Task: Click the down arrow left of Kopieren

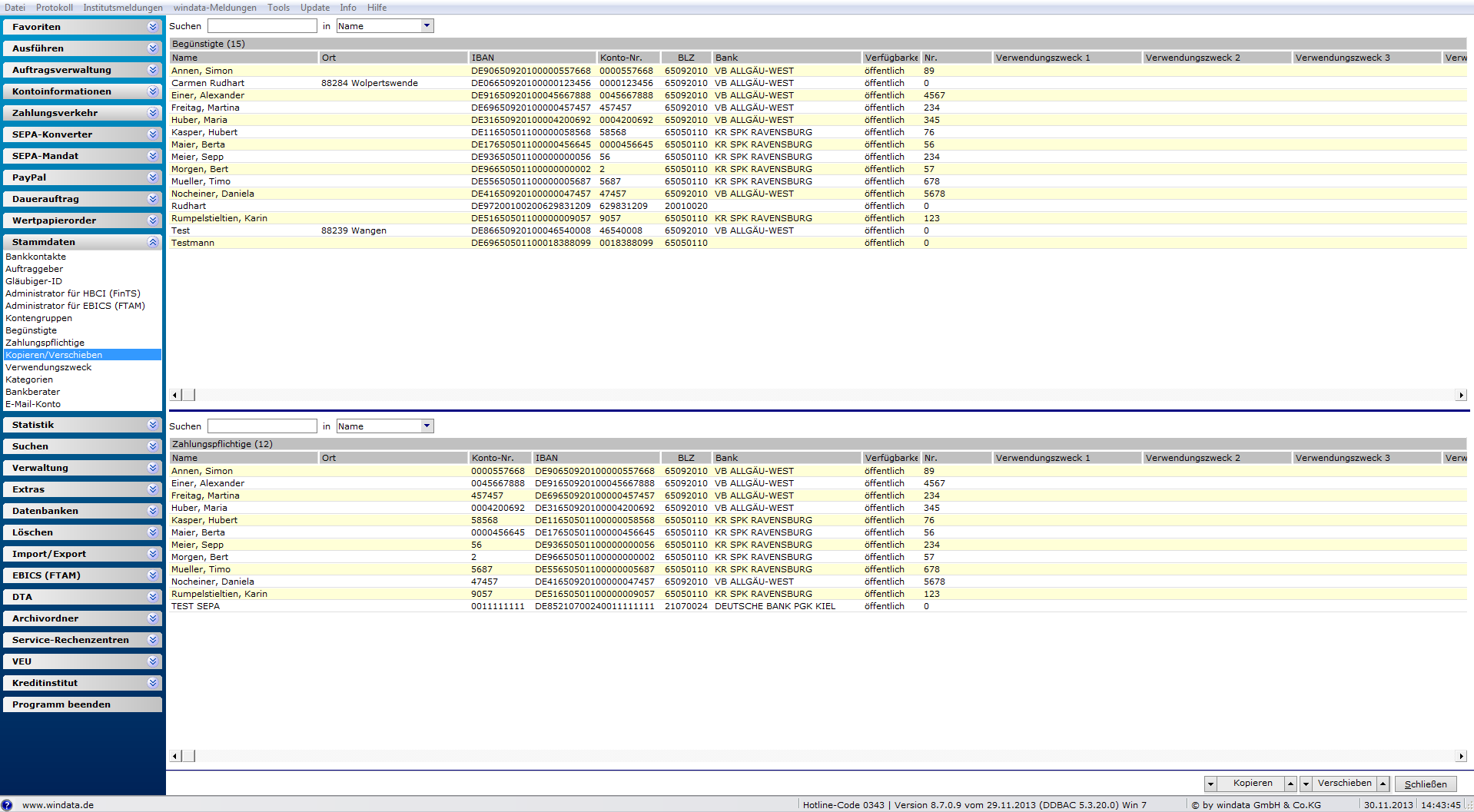Action: (1211, 784)
